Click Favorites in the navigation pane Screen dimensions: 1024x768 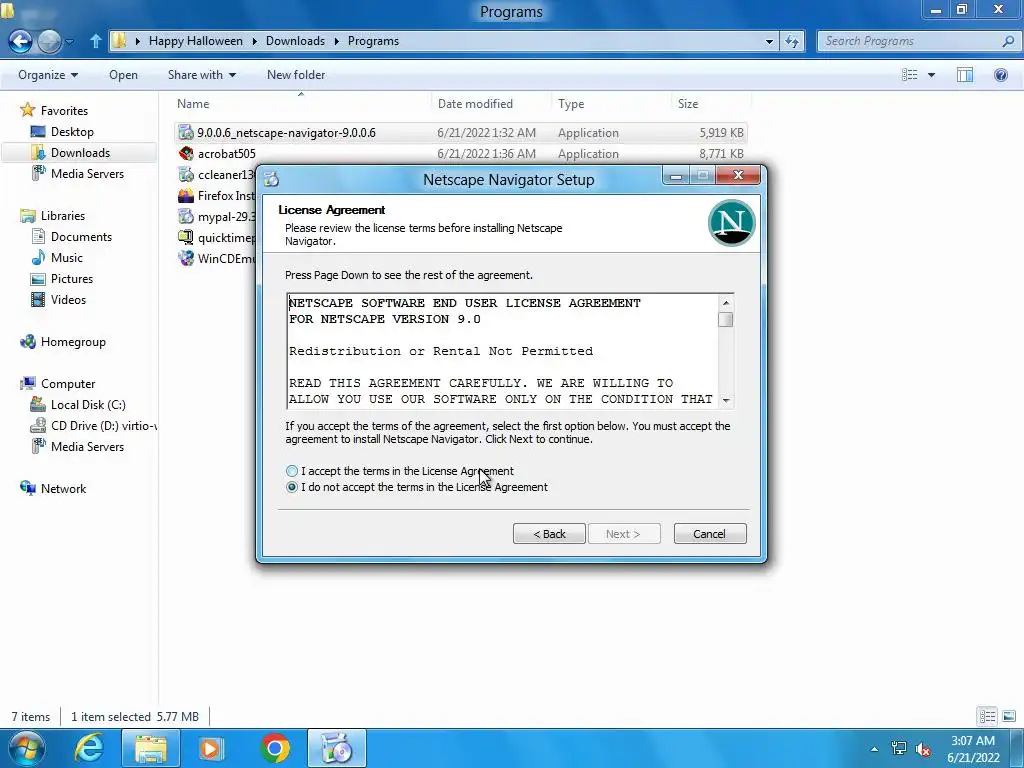click(63, 110)
